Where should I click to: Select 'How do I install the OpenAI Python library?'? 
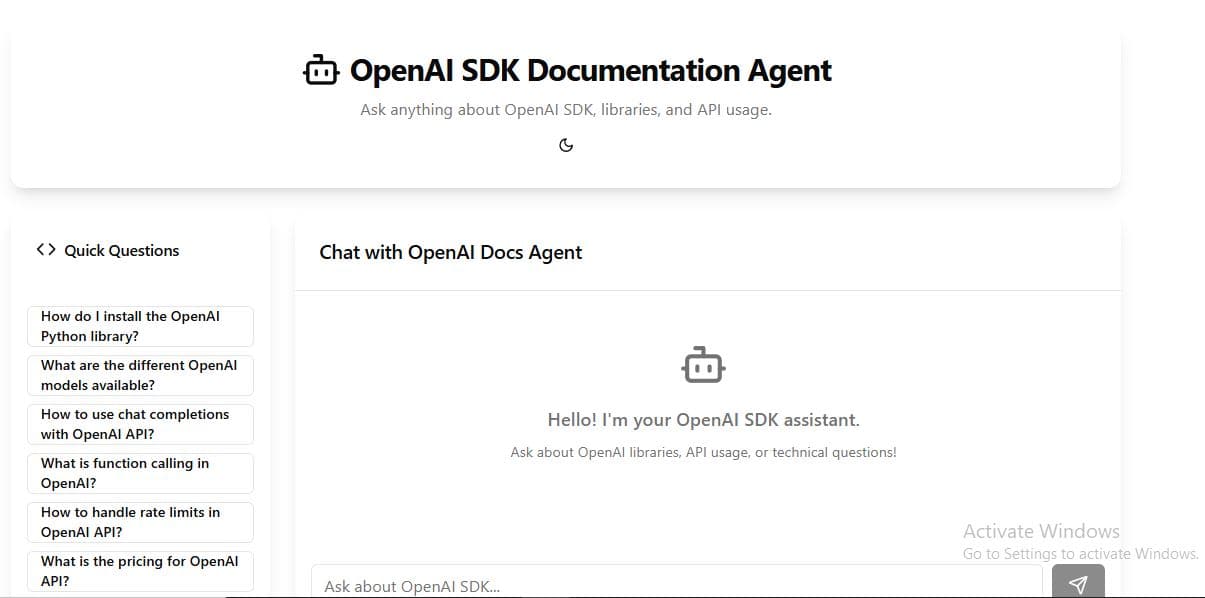click(x=140, y=326)
